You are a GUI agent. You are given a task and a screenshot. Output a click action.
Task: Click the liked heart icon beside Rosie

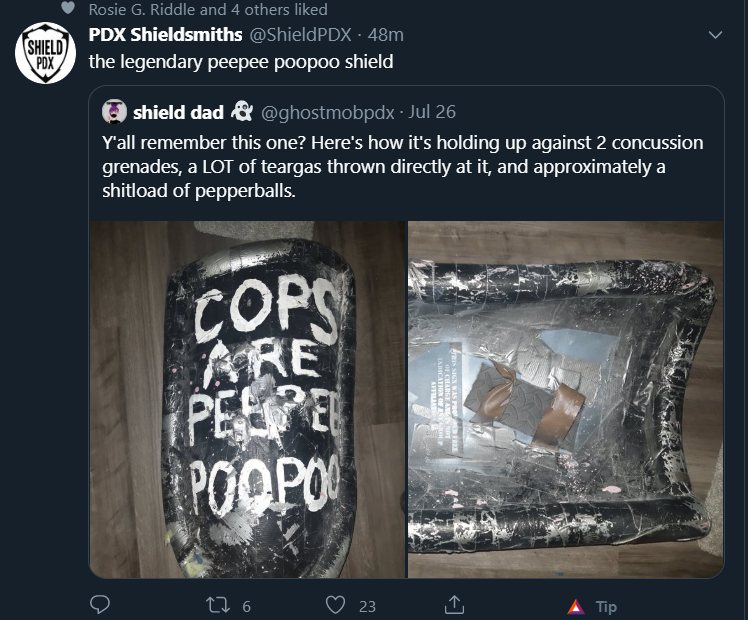click(x=68, y=8)
